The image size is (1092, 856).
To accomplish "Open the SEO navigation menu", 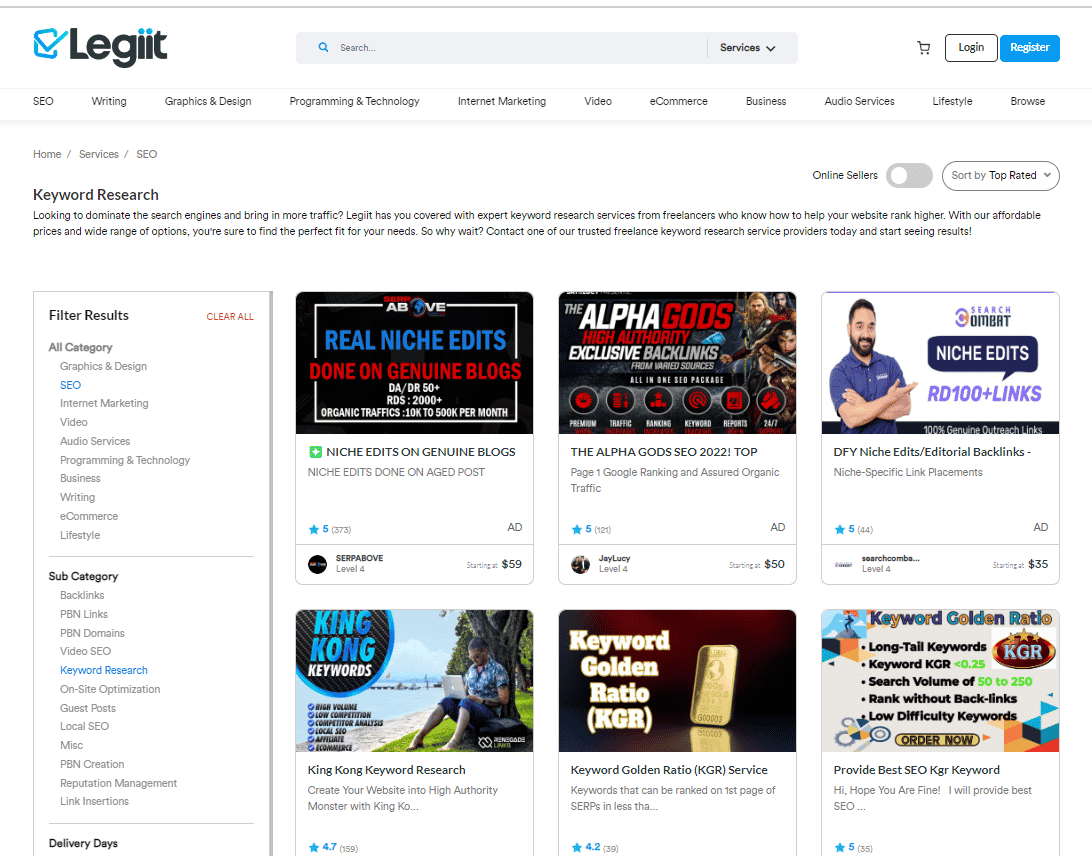I will coord(43,101).
